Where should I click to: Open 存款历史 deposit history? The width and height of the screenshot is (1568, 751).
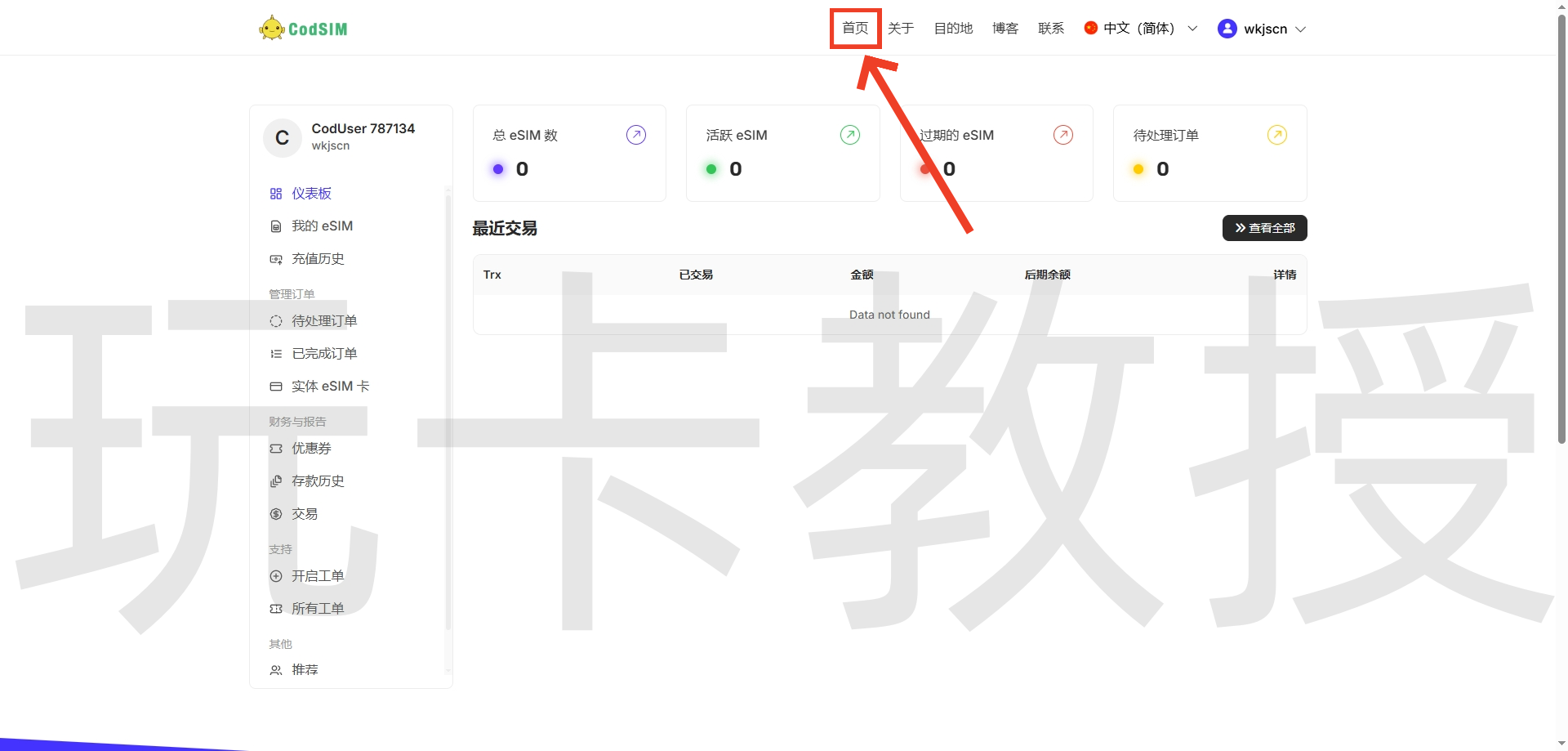pos(318,481)
